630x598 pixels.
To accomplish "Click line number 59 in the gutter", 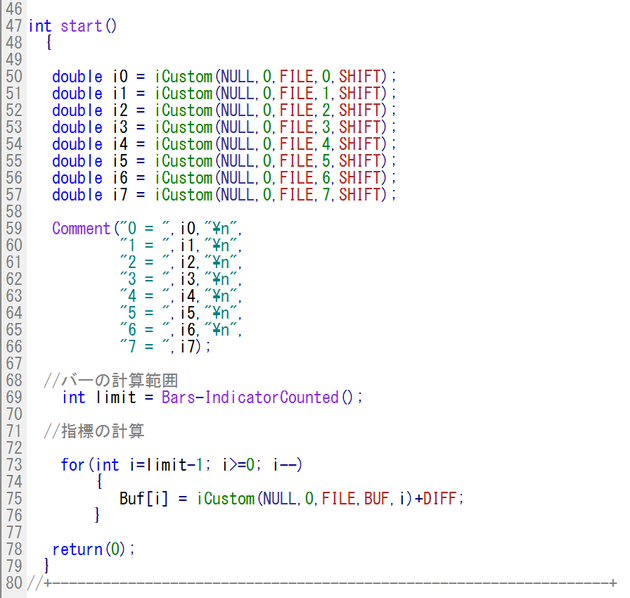I will pos(14,228).
